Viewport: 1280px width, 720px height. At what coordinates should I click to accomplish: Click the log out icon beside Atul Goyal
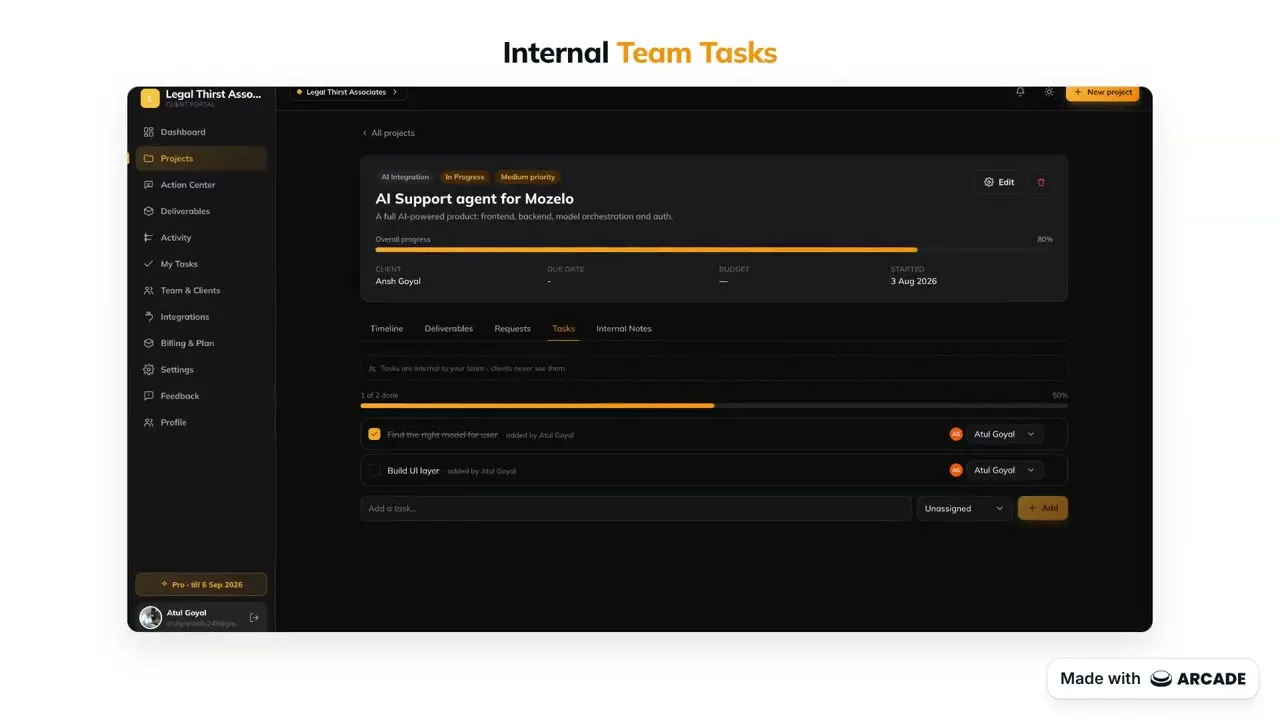254,618
